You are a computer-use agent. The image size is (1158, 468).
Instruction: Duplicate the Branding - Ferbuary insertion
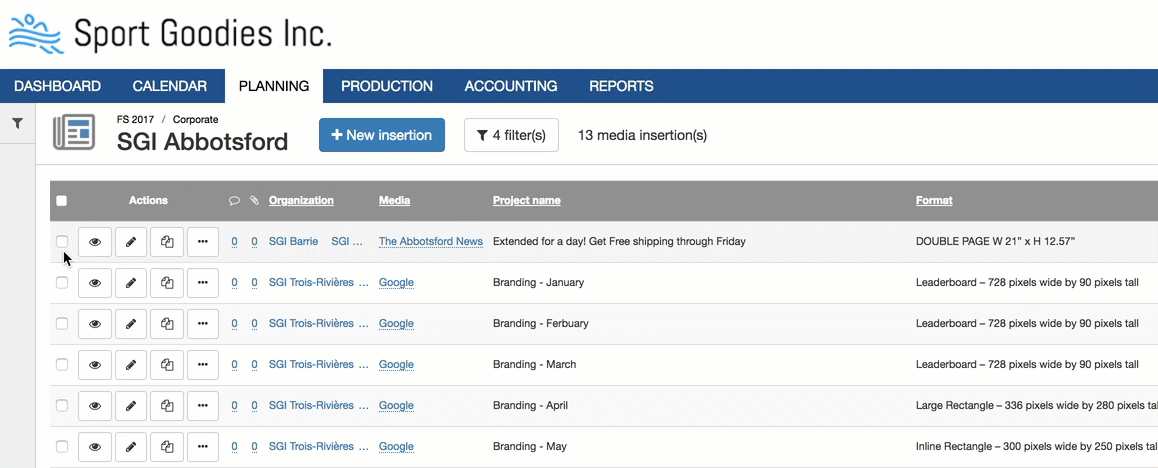tap(167, 324)
